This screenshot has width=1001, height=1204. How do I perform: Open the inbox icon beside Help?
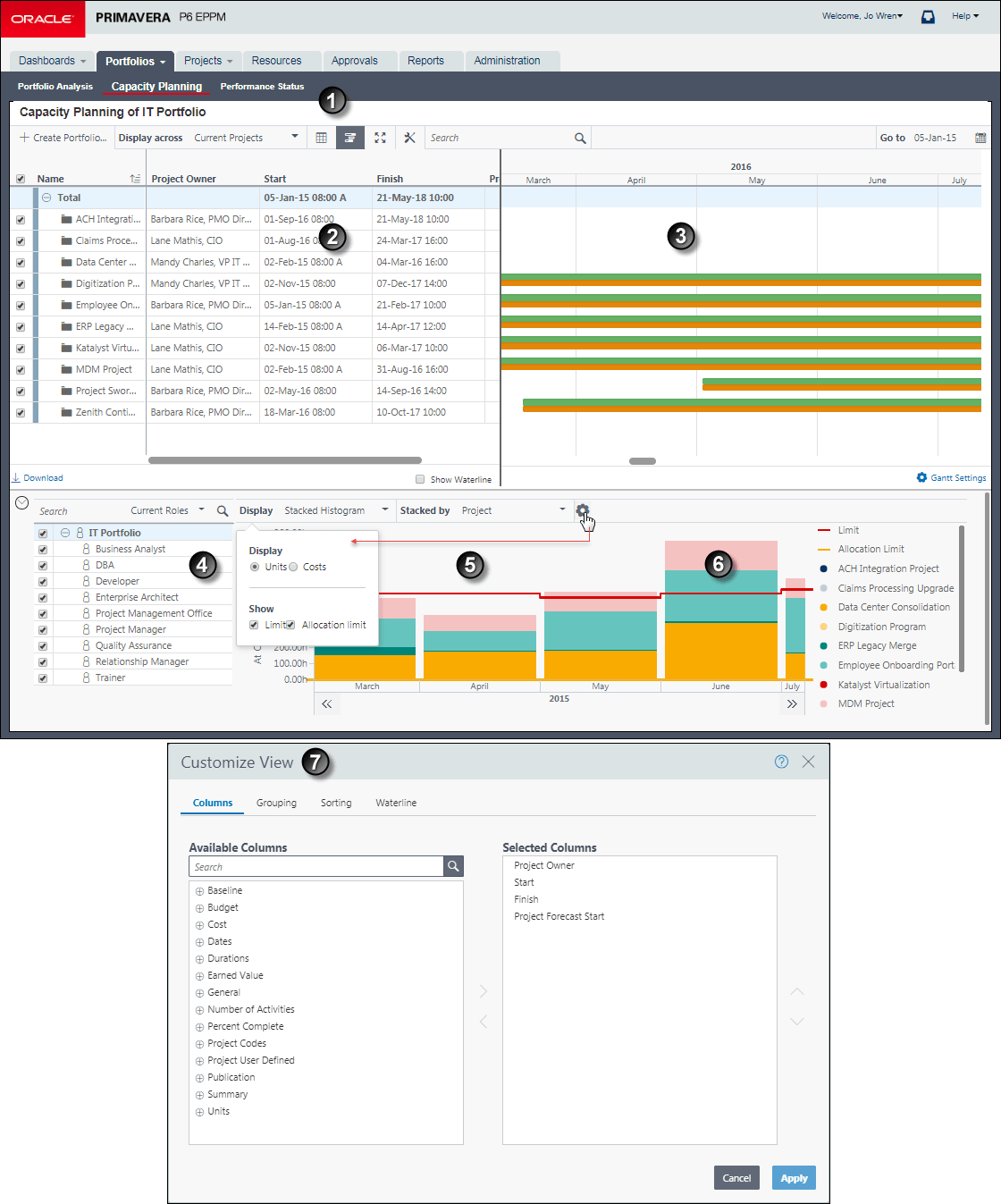pyautogui.click(x=928, y=16)
